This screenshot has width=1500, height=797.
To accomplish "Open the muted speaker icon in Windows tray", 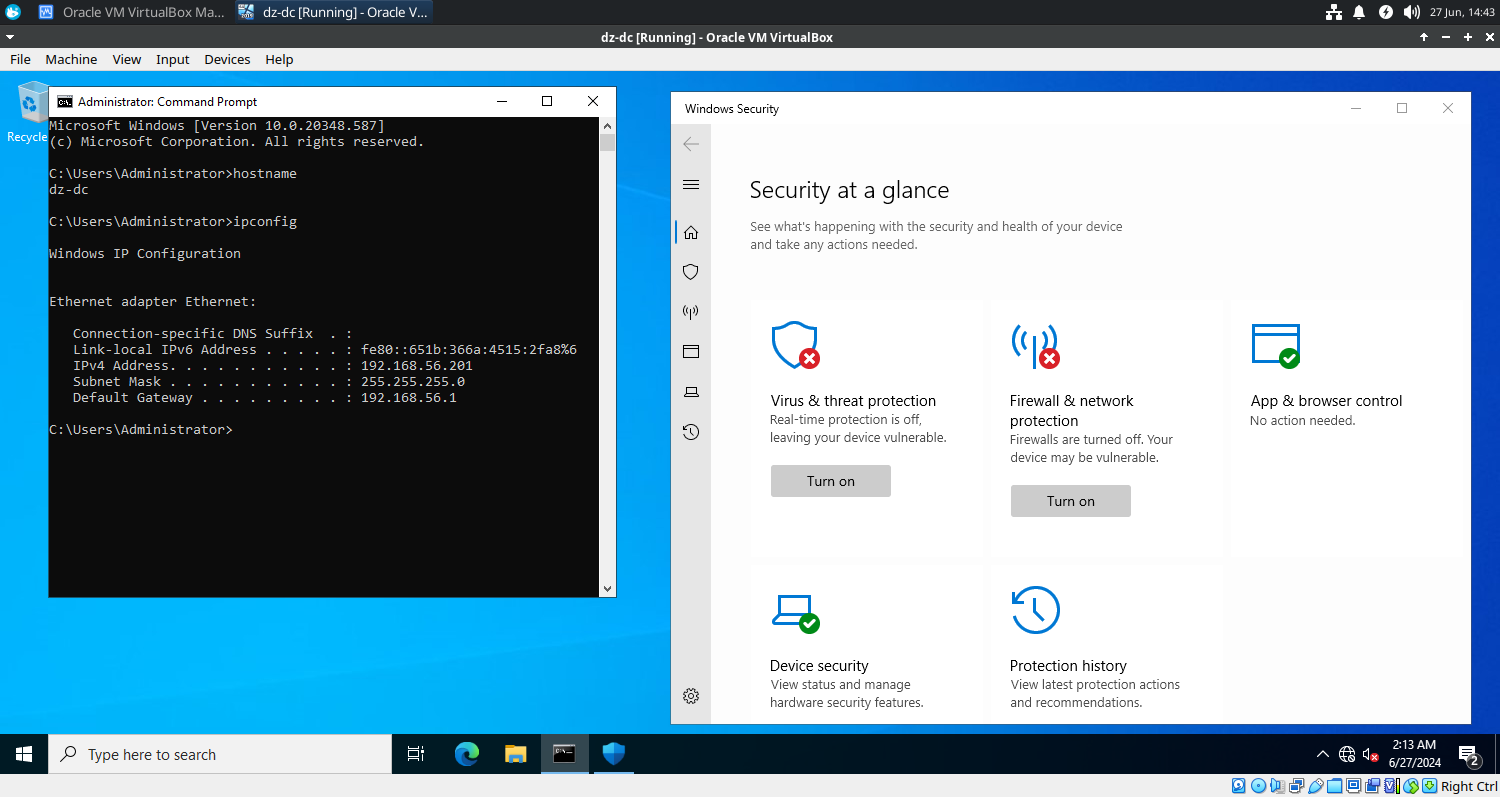I will tap(1371, 755).
